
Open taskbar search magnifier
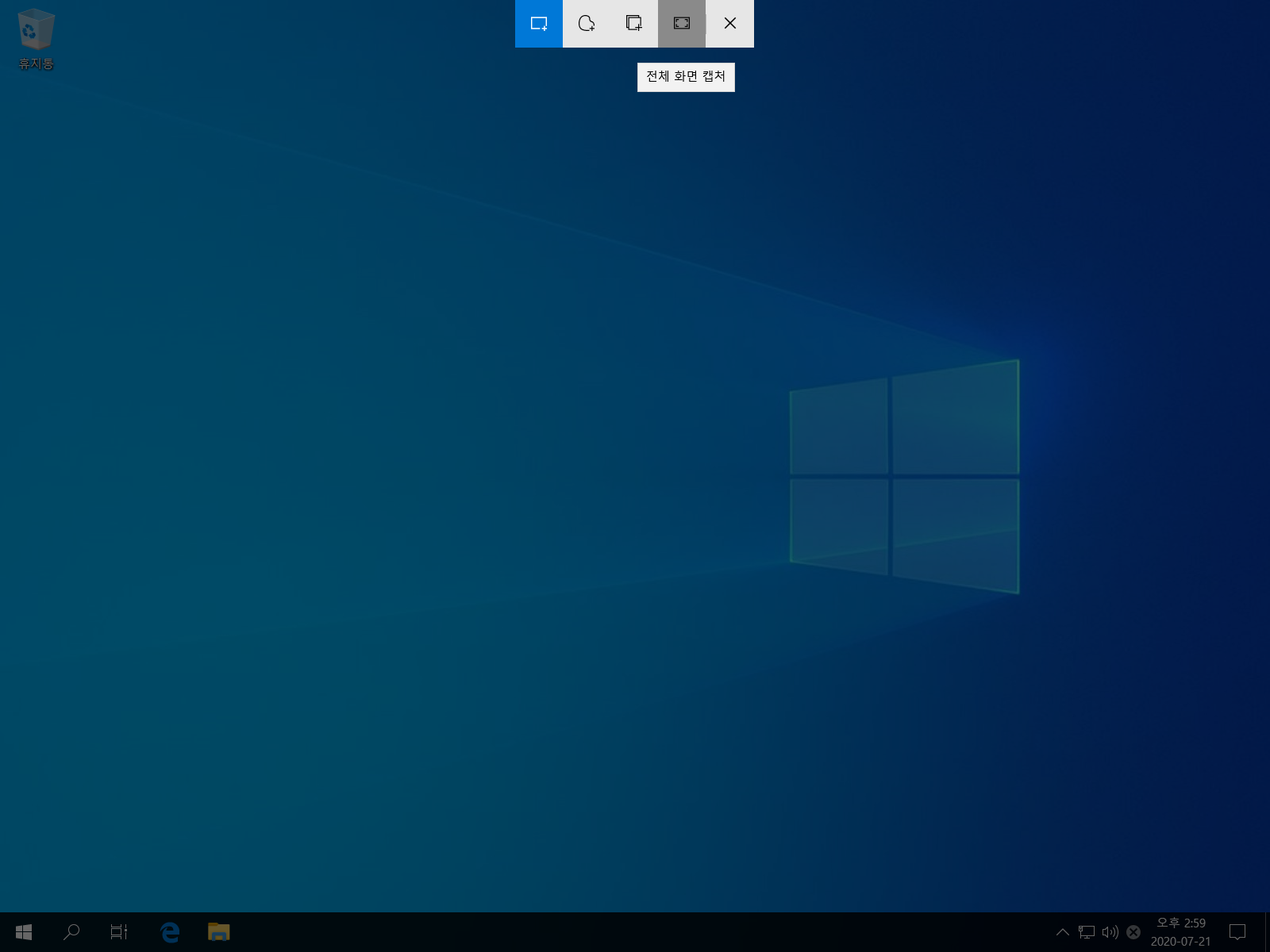71,932
